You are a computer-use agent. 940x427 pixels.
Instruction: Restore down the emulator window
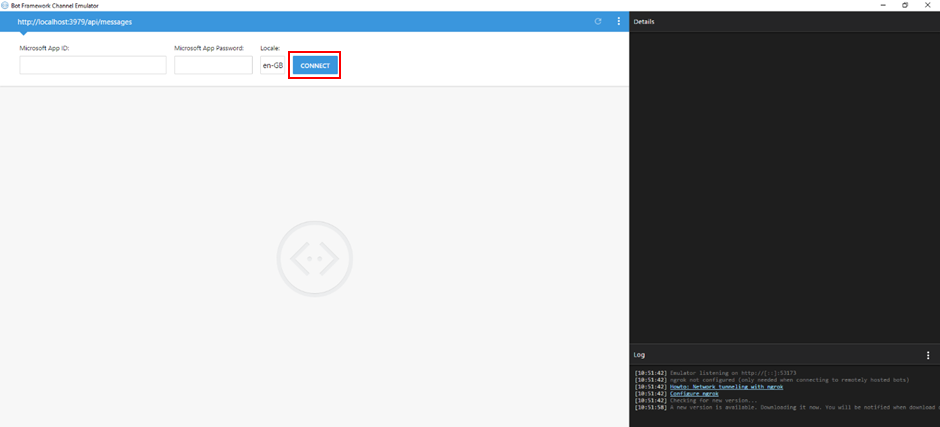coord(905,5)
